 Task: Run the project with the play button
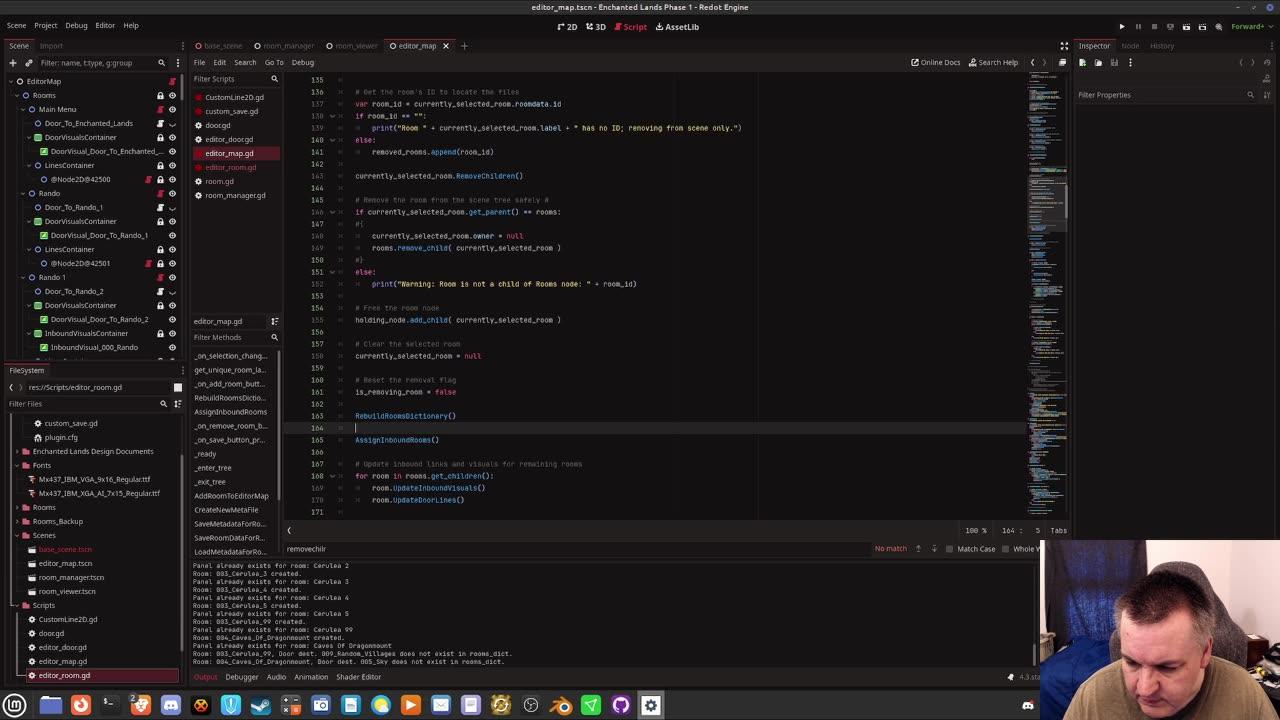[x=1122, y=27]
